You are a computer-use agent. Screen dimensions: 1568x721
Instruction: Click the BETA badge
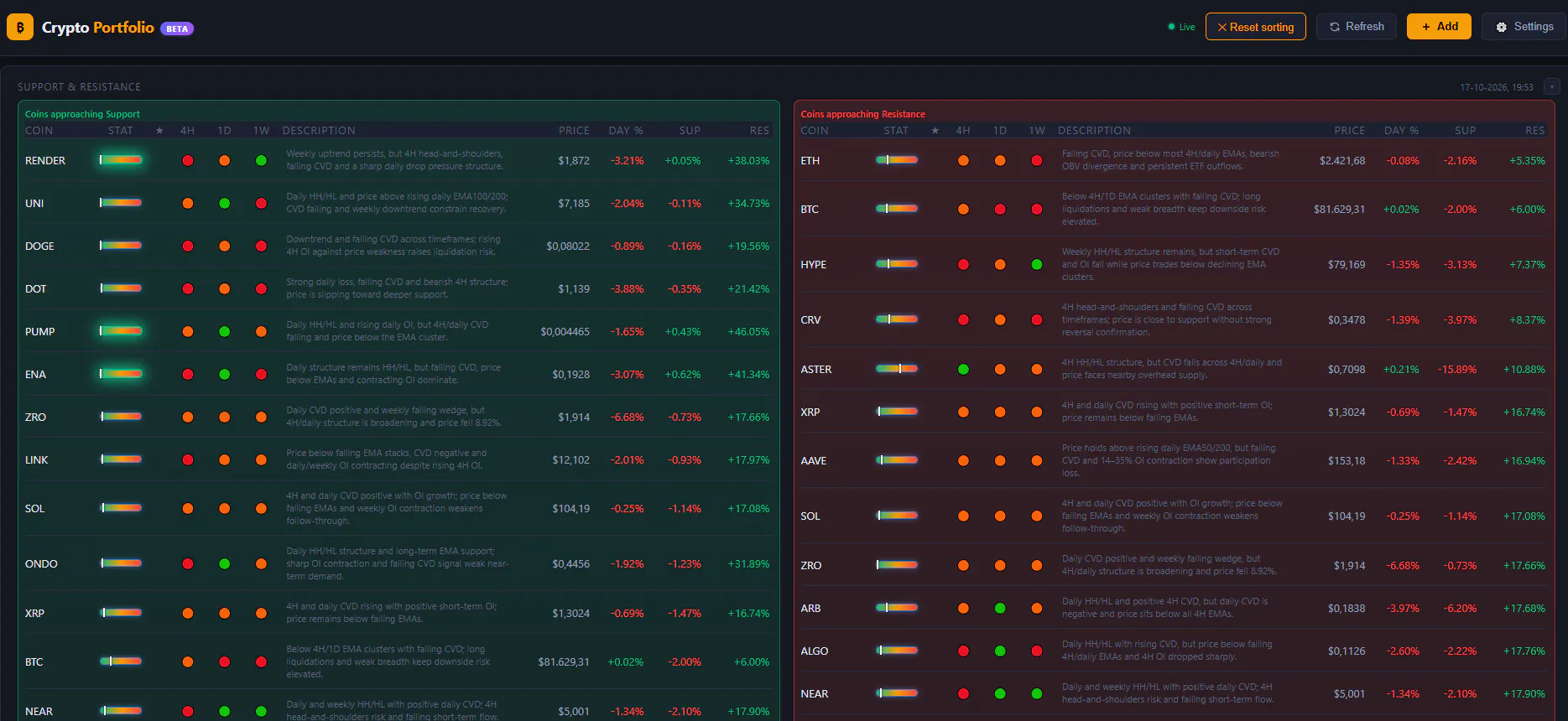177,29
